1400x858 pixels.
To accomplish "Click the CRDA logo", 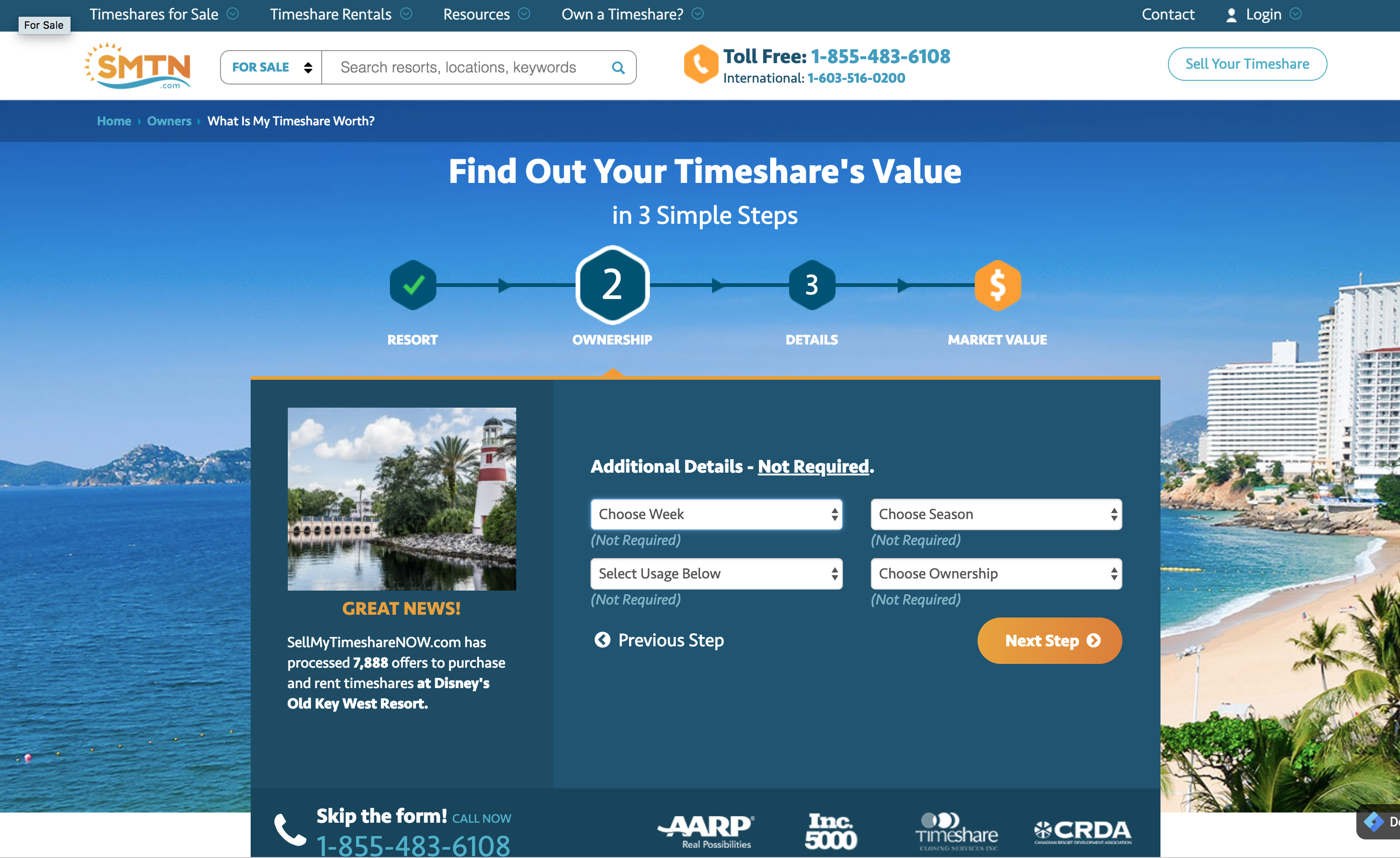I will pyautogui.click(x=1083, y=832).
